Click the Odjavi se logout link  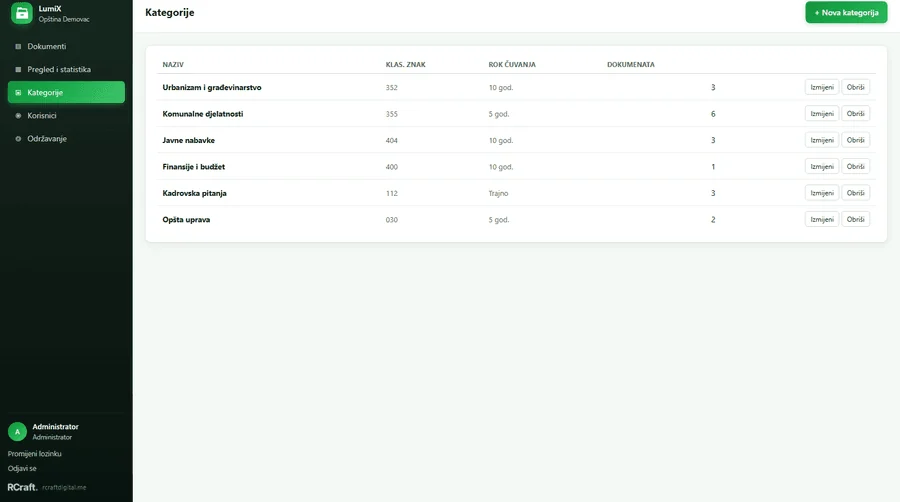click(22, 469)
